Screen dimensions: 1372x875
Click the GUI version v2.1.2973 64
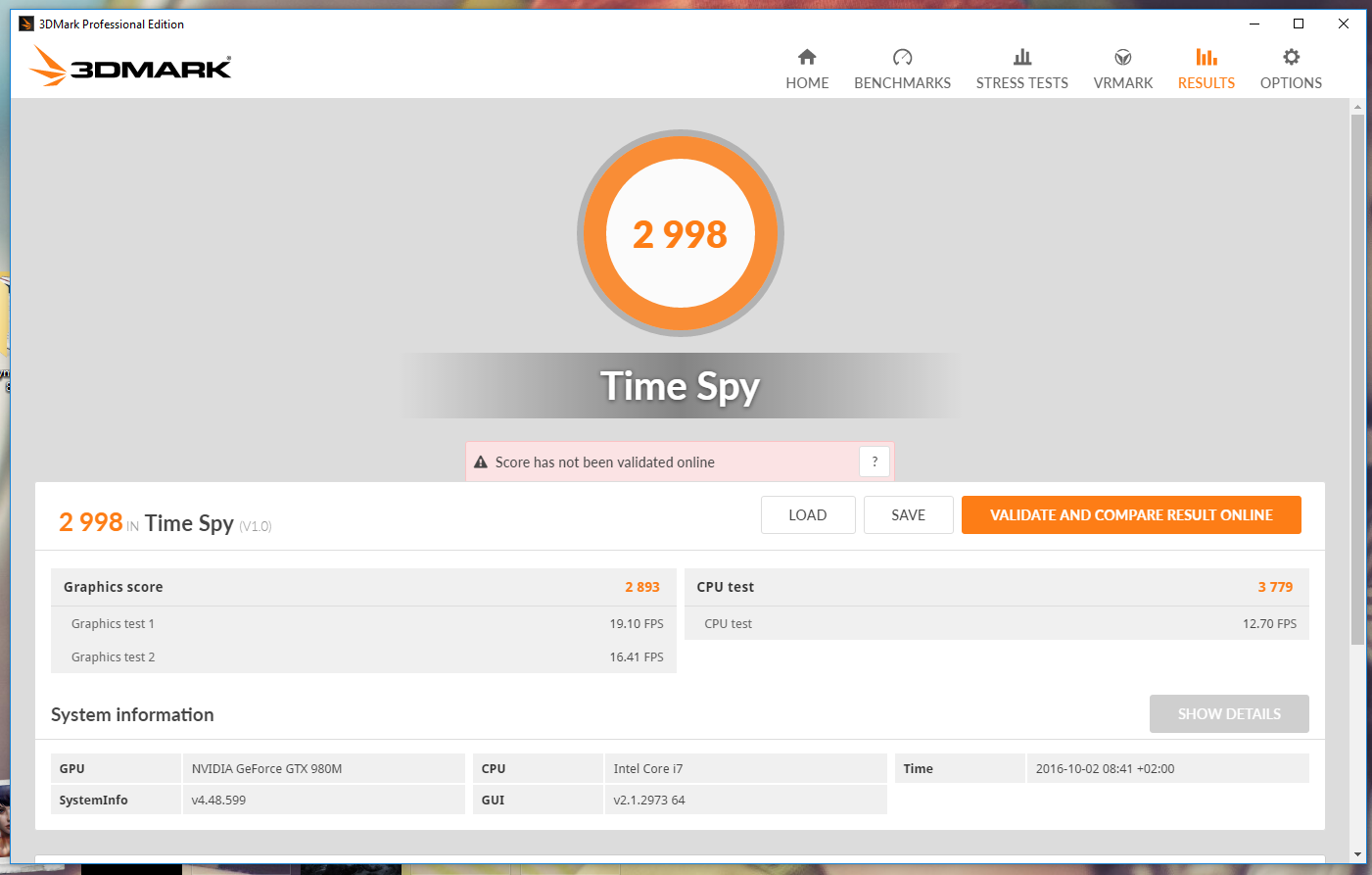tap(649, 801)
